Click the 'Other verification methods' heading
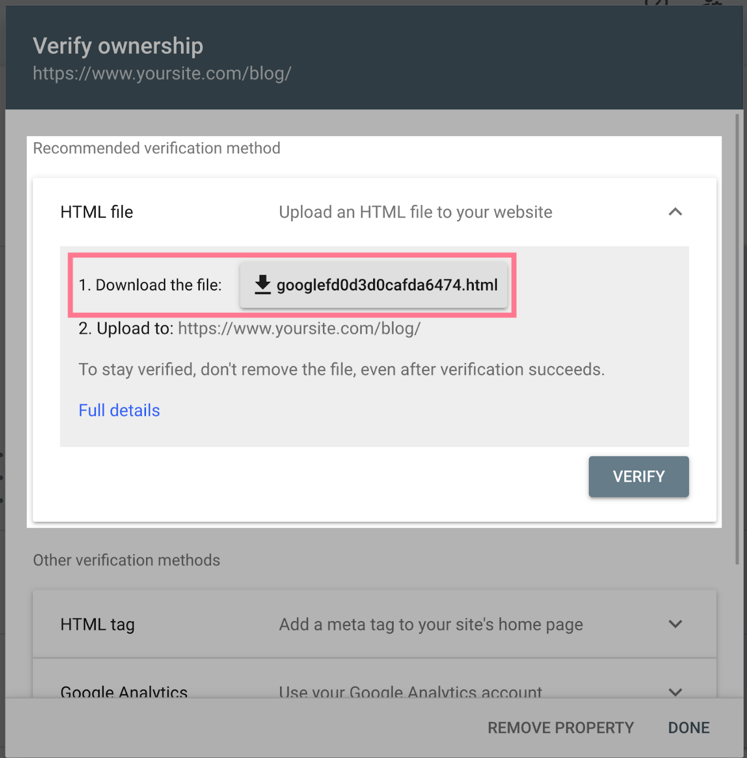Image resolution: width=747 pixels, height=758 pixels. 126,560
